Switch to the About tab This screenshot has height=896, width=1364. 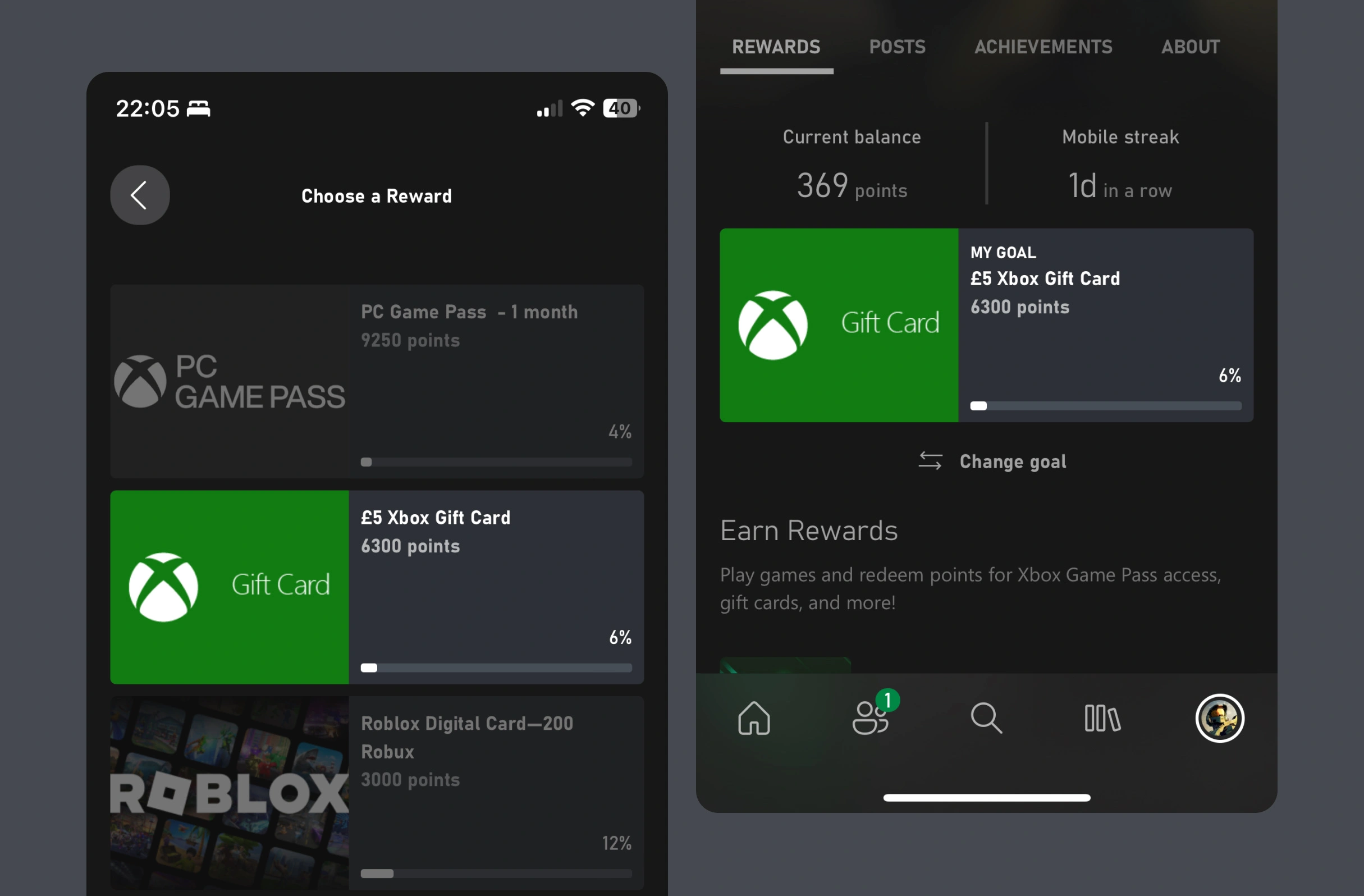coord(1191,47)
